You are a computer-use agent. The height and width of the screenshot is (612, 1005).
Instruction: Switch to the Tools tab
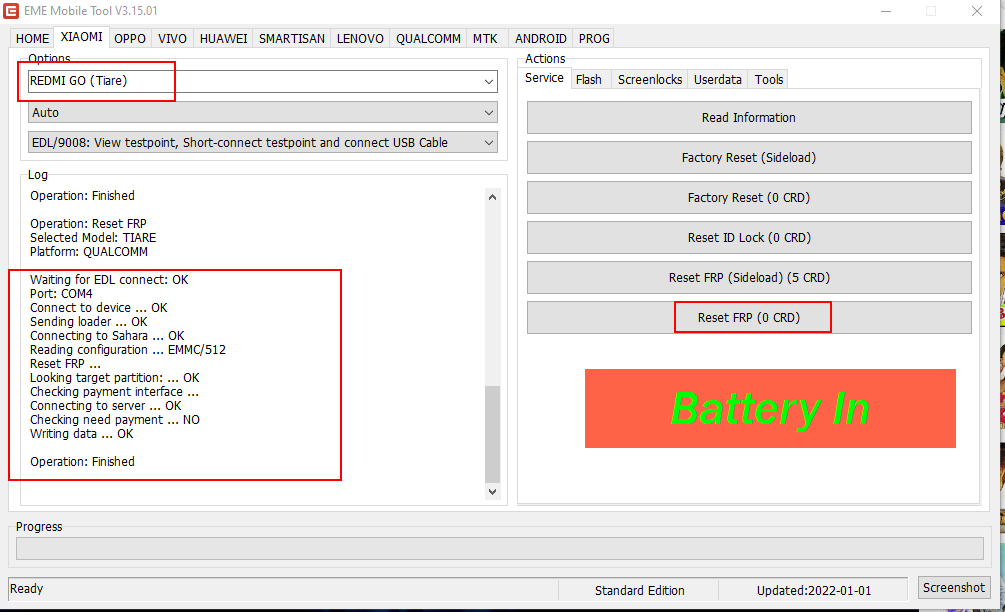(x=768, y=79)
